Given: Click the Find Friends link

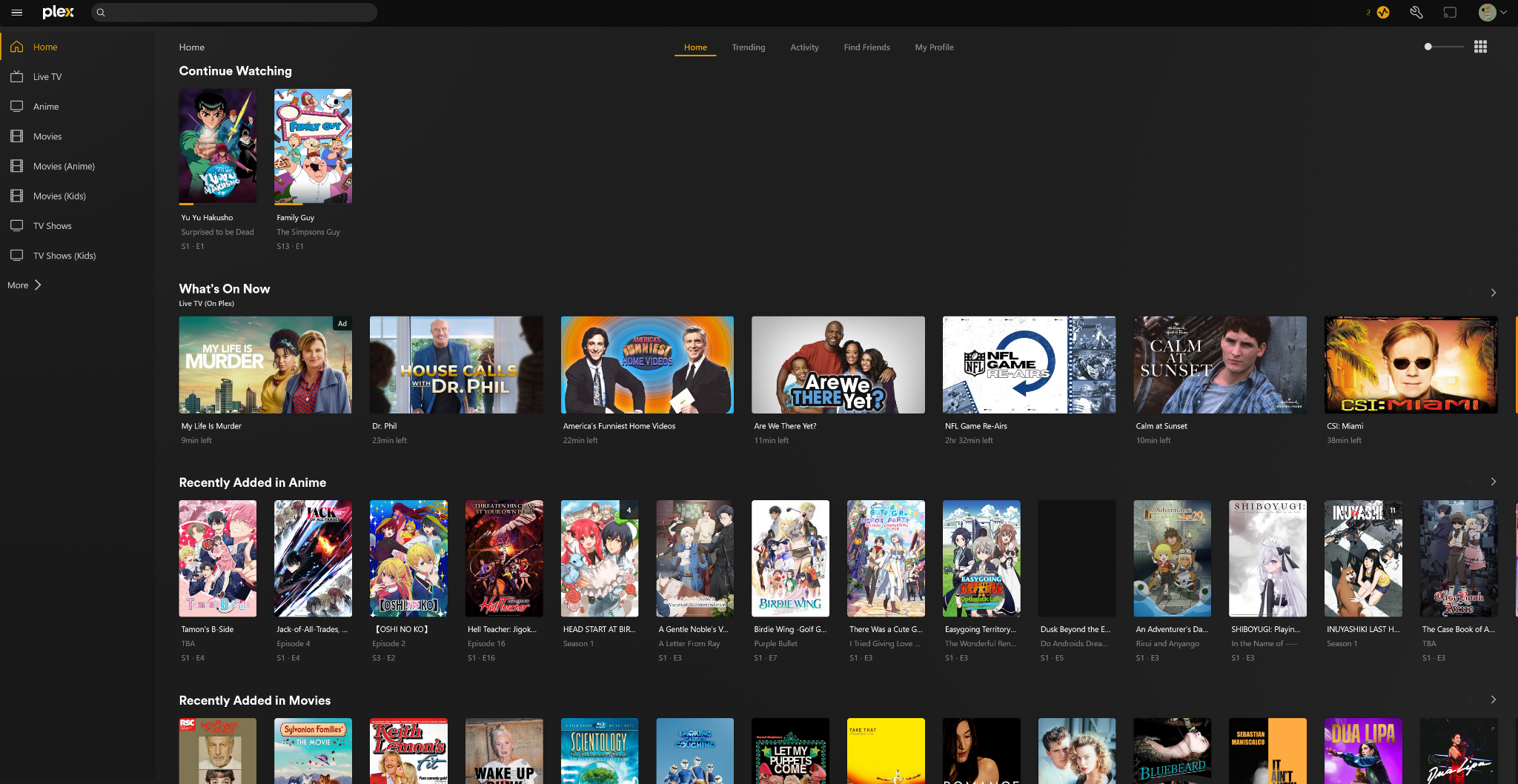Looking at the screenshot, I should pyautogui.click(x=866, y=47).
